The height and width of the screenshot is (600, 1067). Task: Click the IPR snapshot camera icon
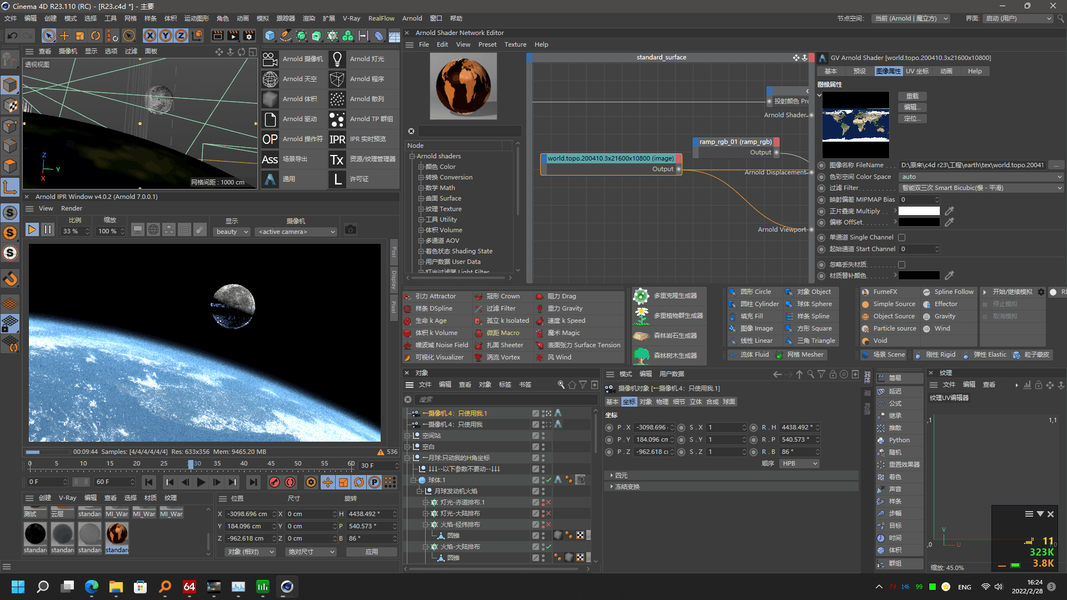pyautogui.click(x=350, y=230)
